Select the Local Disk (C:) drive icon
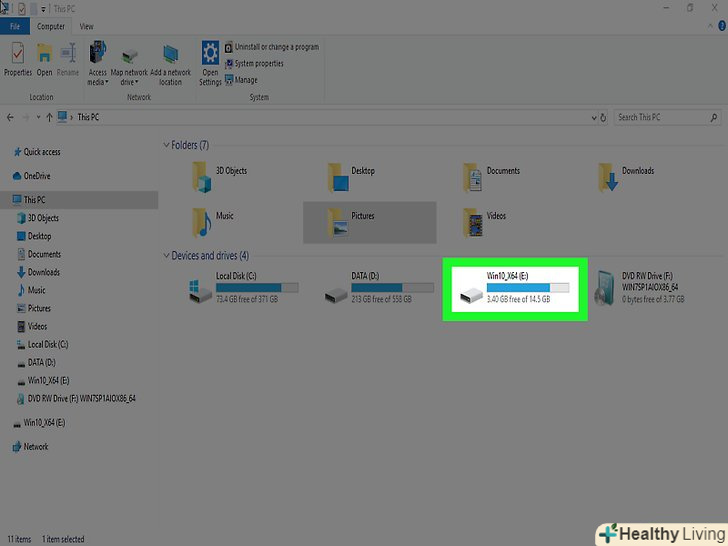728x546 pixels. [x=201, y=291]
